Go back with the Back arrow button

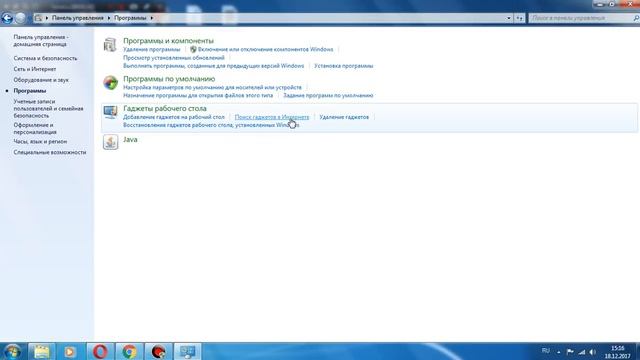(x=7, y=18)
